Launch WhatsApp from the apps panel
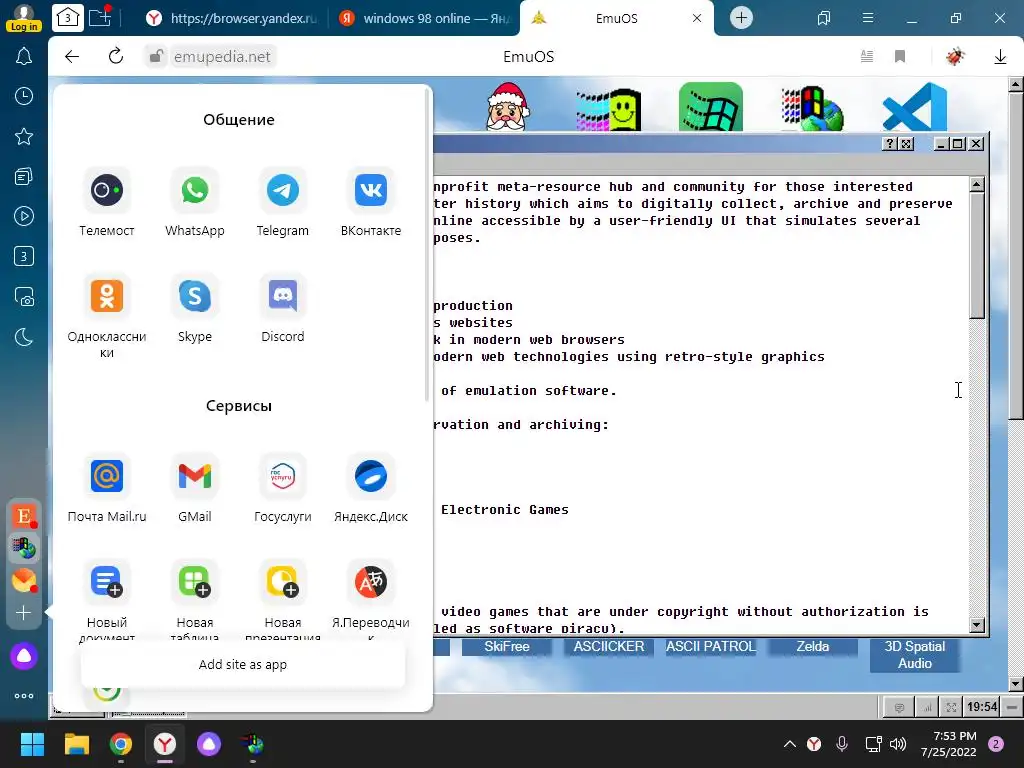The height and width of the screenshot is (768, 1024). pyautogui.click(x=195, y=191)
